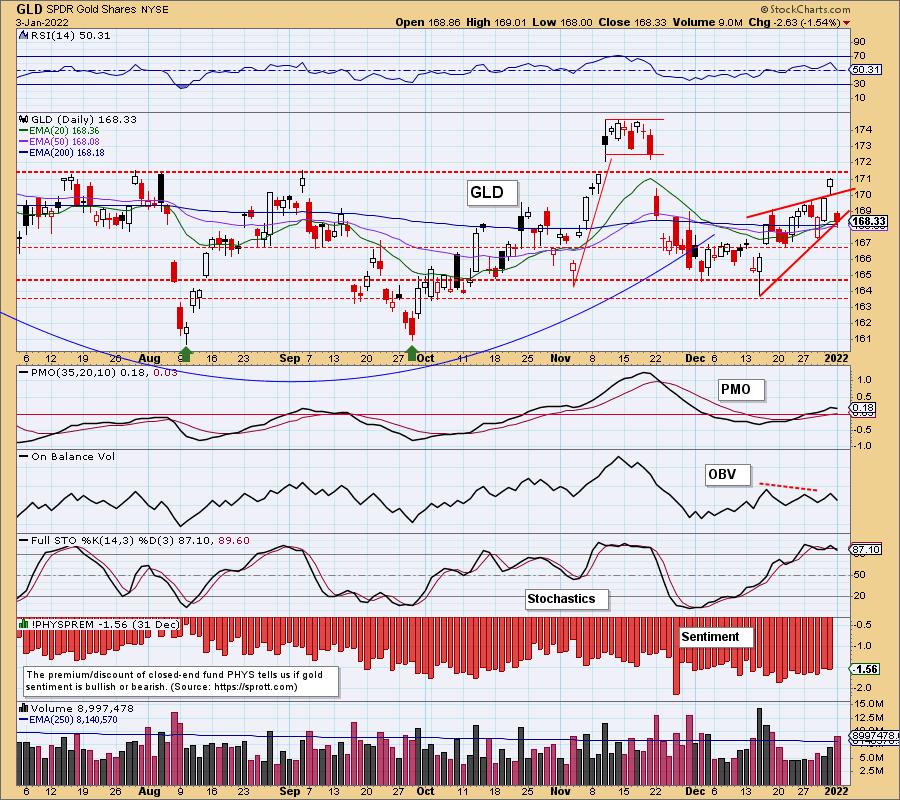
Task: Open the StockCharts.com copyright link
Action: coord(805,9)
